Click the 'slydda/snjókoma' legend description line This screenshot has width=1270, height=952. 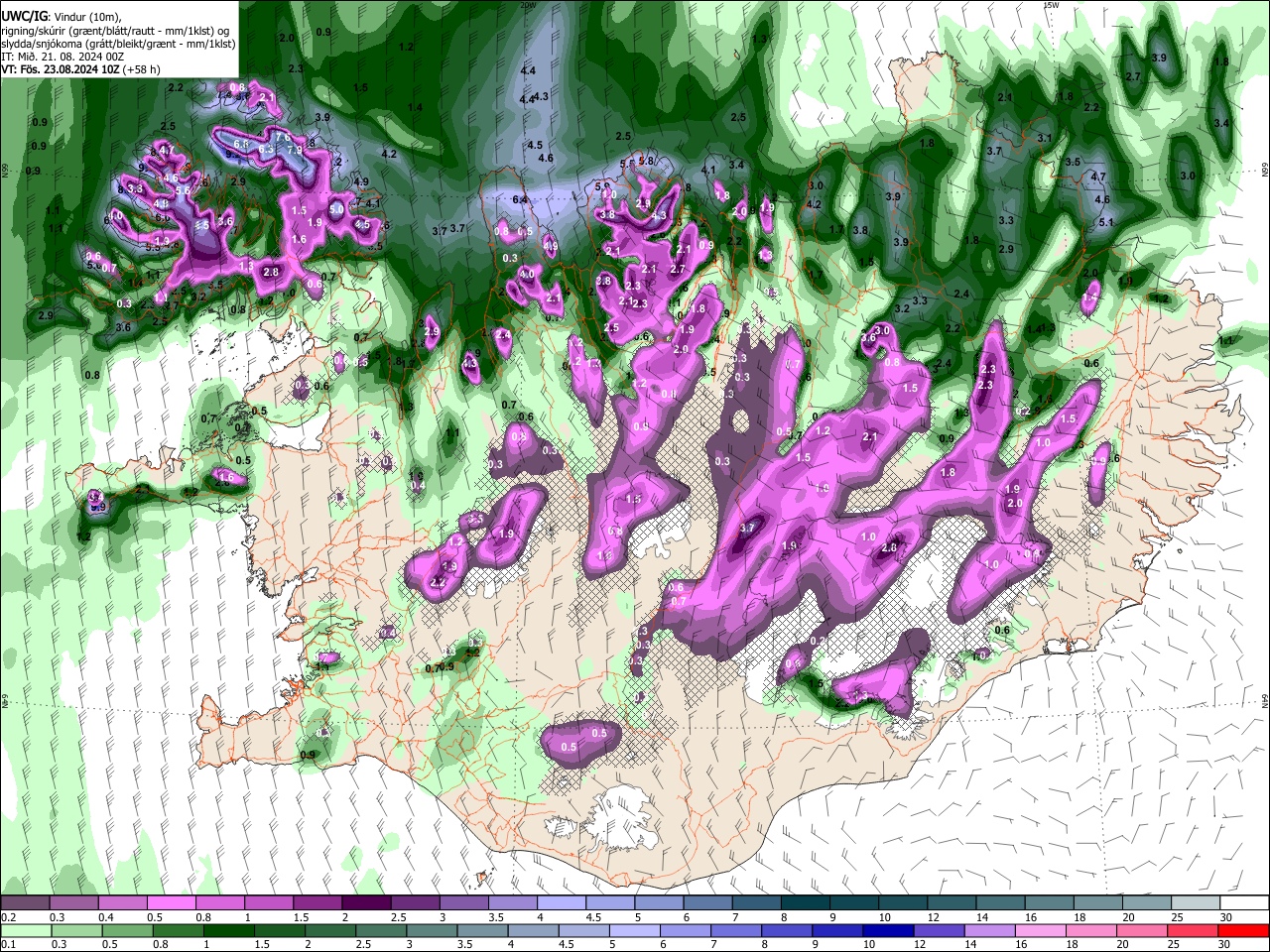click(118, 44)
